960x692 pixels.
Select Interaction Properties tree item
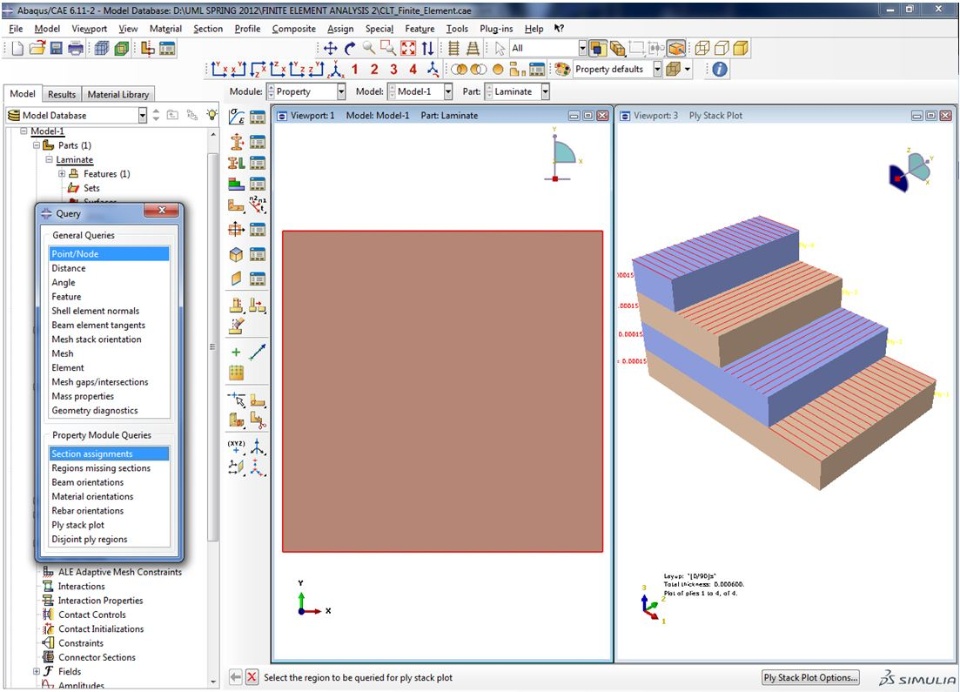click(100, 601)
